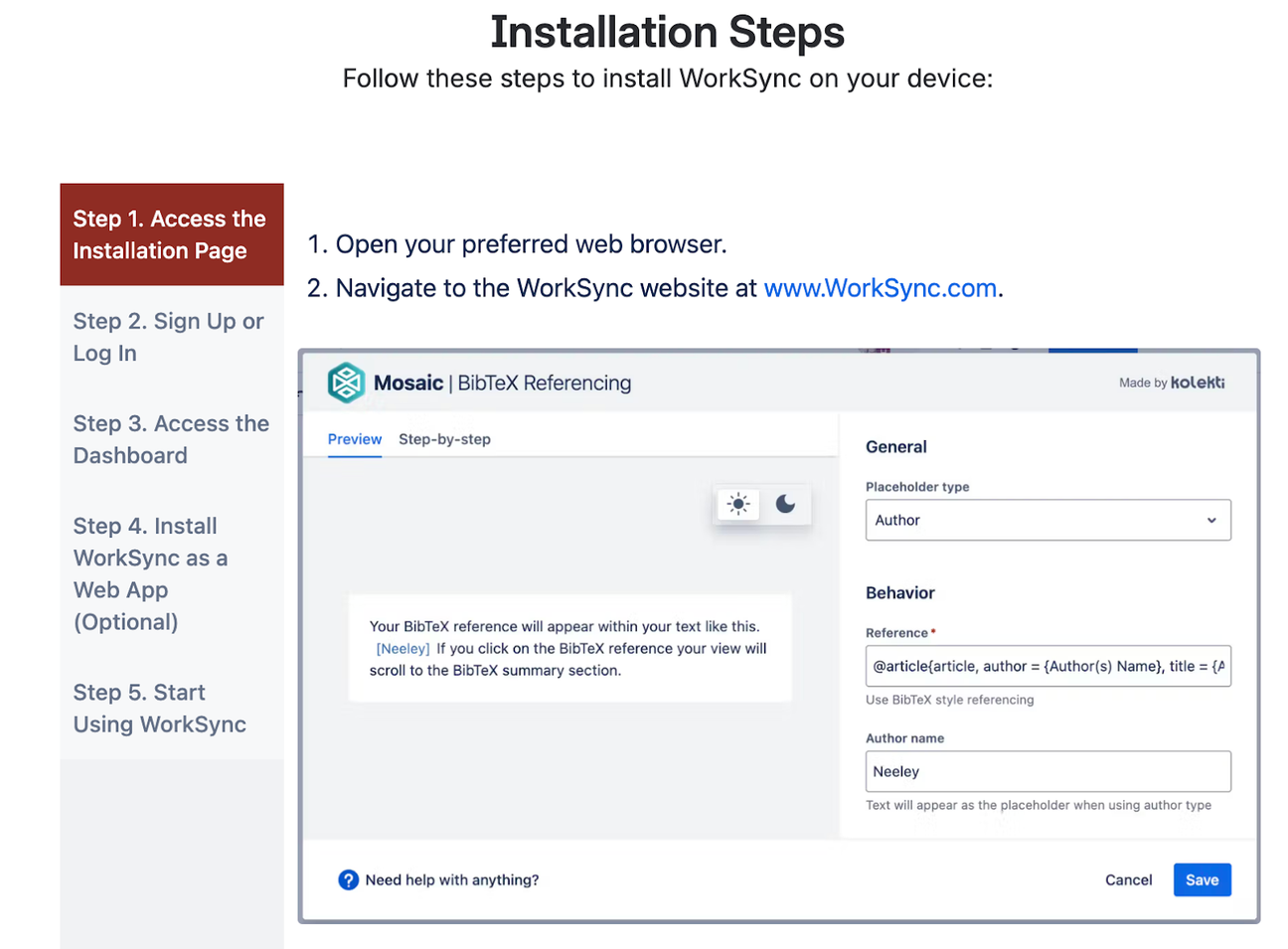Click the Mosaic hexagon logo icon
This screenshot has width=1288, height=949.
click(346, 382)
